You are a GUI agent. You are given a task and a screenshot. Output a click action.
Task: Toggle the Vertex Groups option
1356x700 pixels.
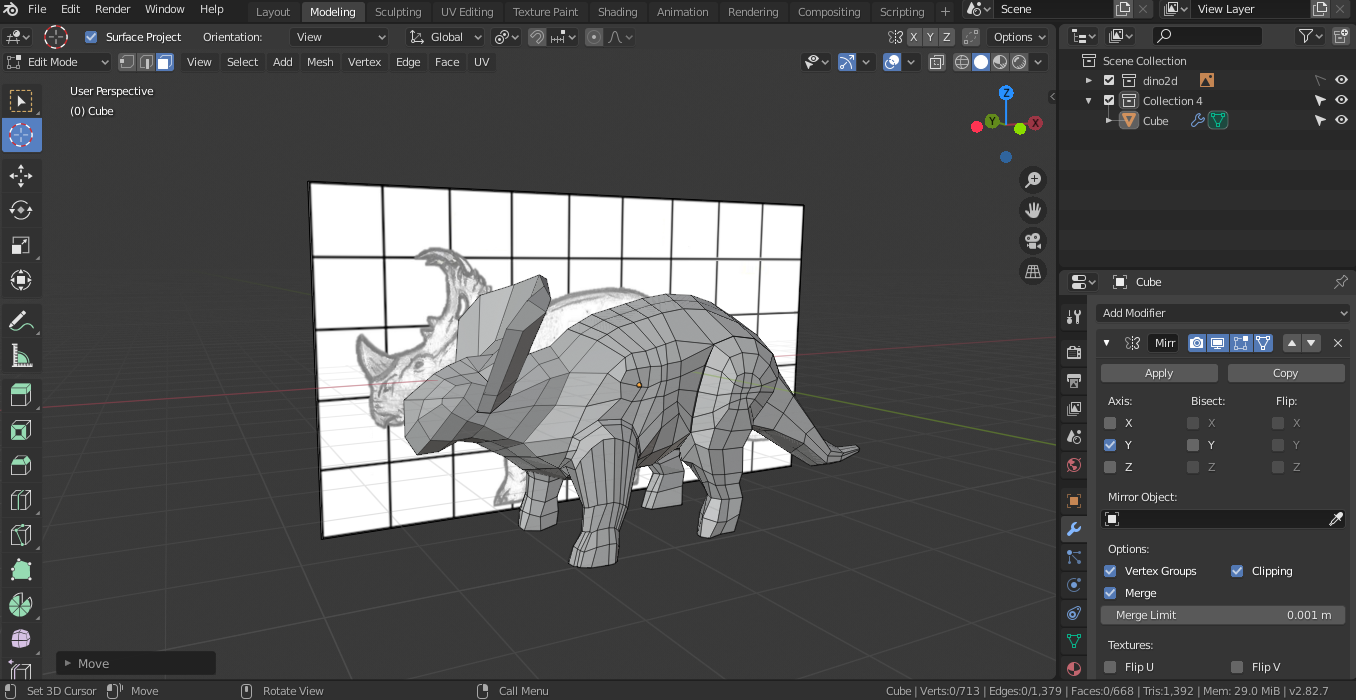(1110, 571)
